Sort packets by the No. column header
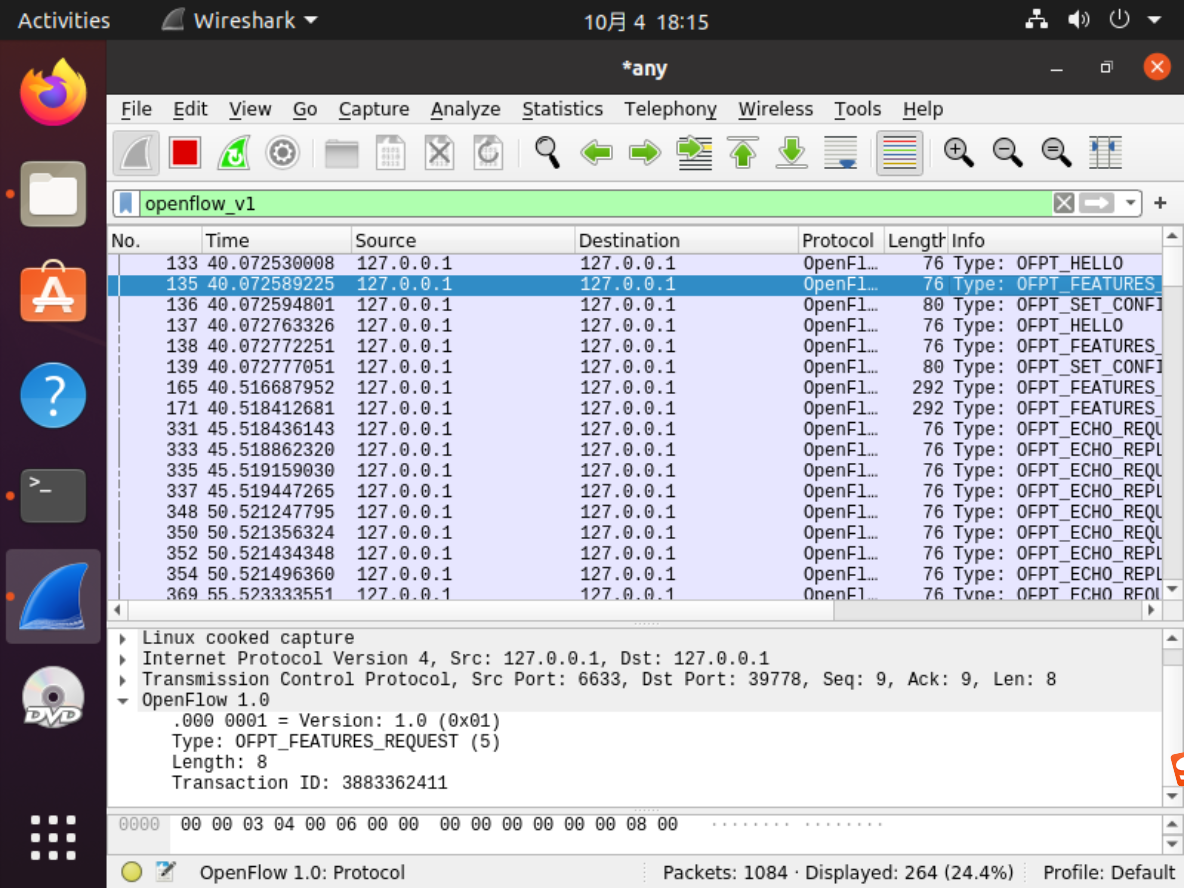The image size is (1184, 888). (x=155, y=240)
